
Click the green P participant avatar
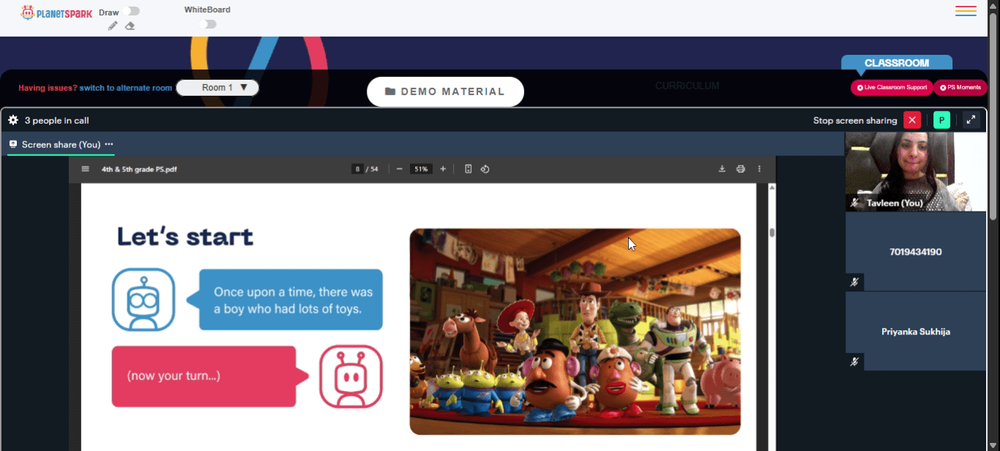coord(941,120)
